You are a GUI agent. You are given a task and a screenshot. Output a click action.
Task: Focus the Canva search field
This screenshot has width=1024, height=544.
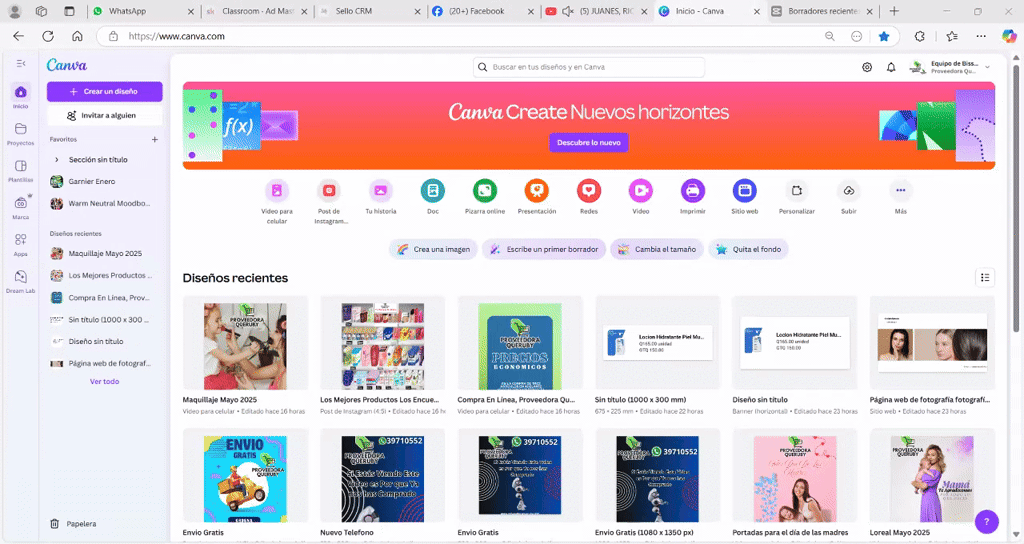pyautogui.click(x=588, y=67)
